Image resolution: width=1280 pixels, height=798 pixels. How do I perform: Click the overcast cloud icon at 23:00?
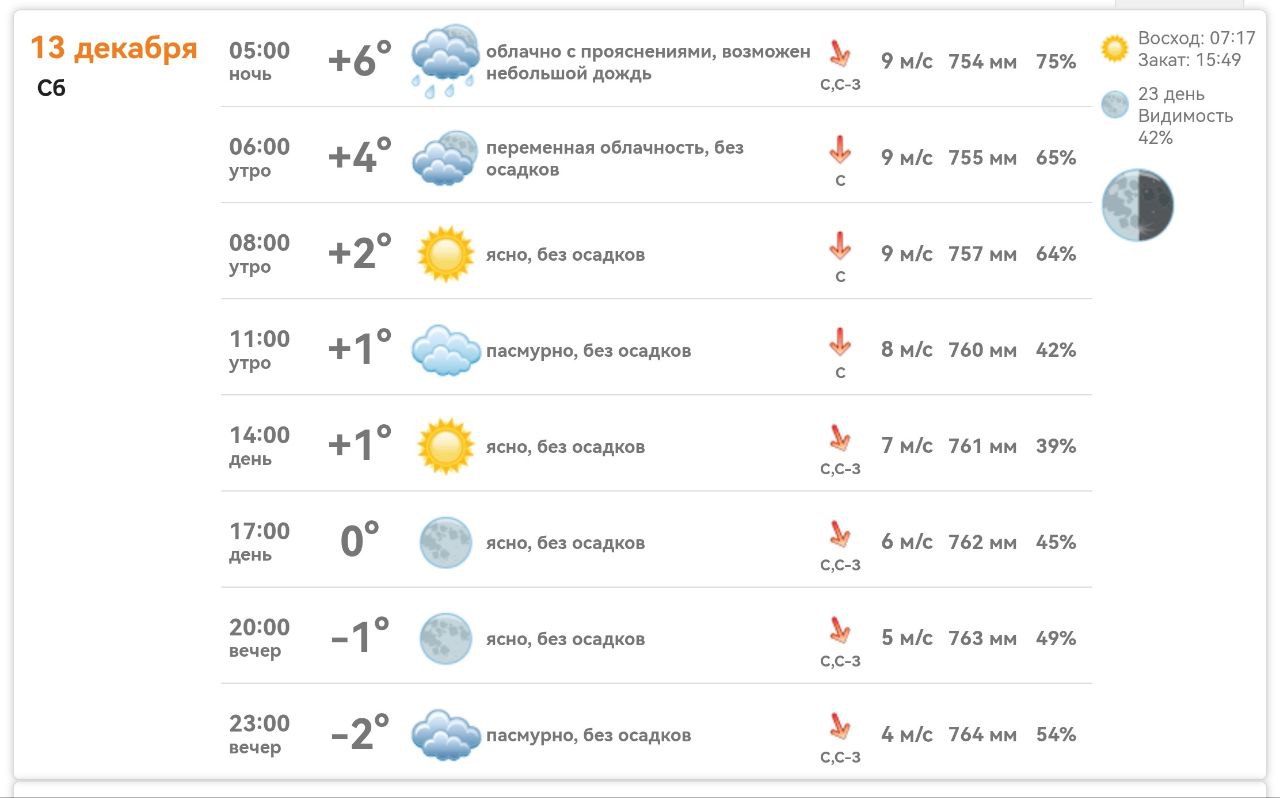click(446, 735)
